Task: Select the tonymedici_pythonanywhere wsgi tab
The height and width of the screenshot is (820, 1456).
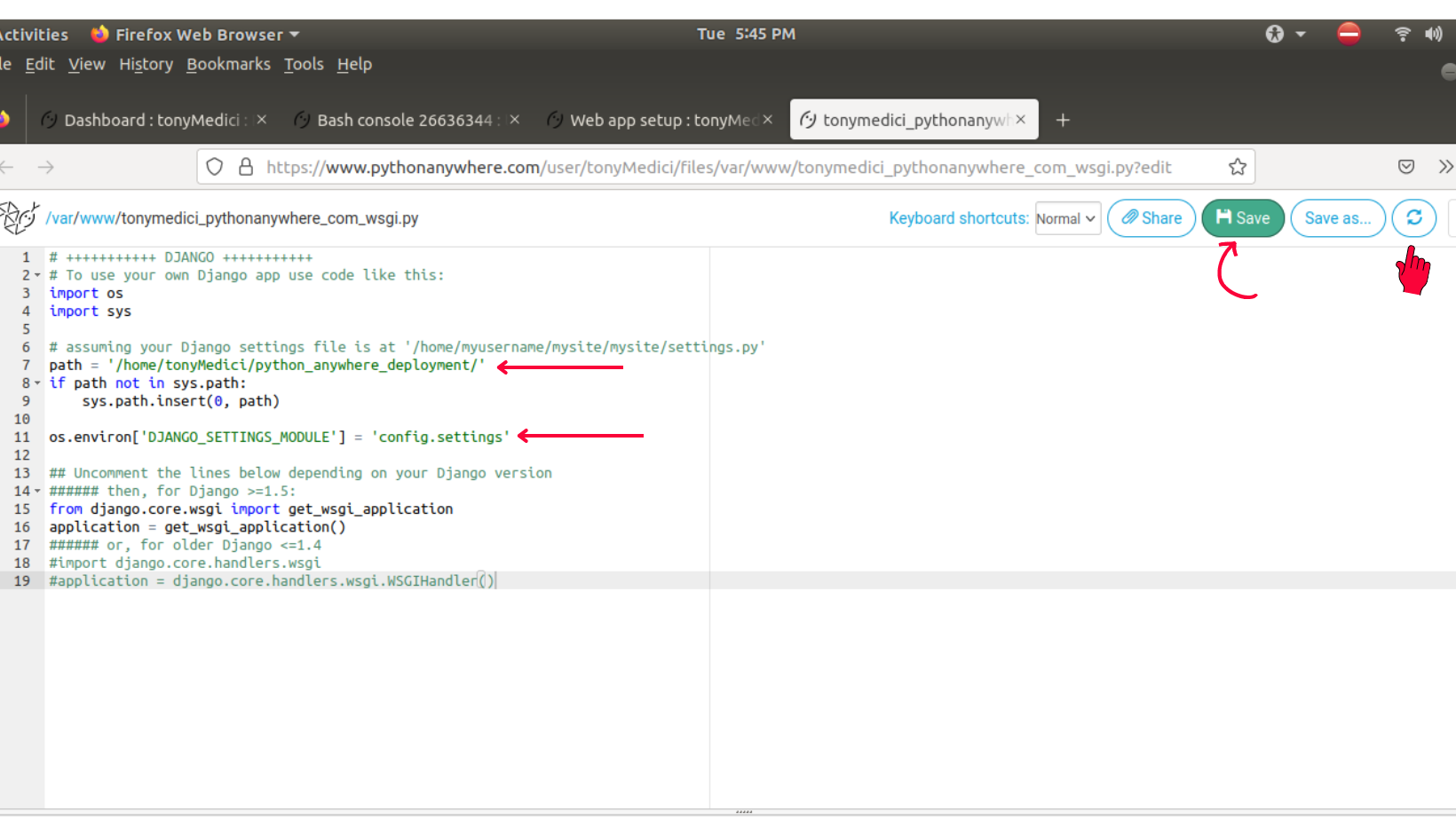Action: [x=913, y=120]
